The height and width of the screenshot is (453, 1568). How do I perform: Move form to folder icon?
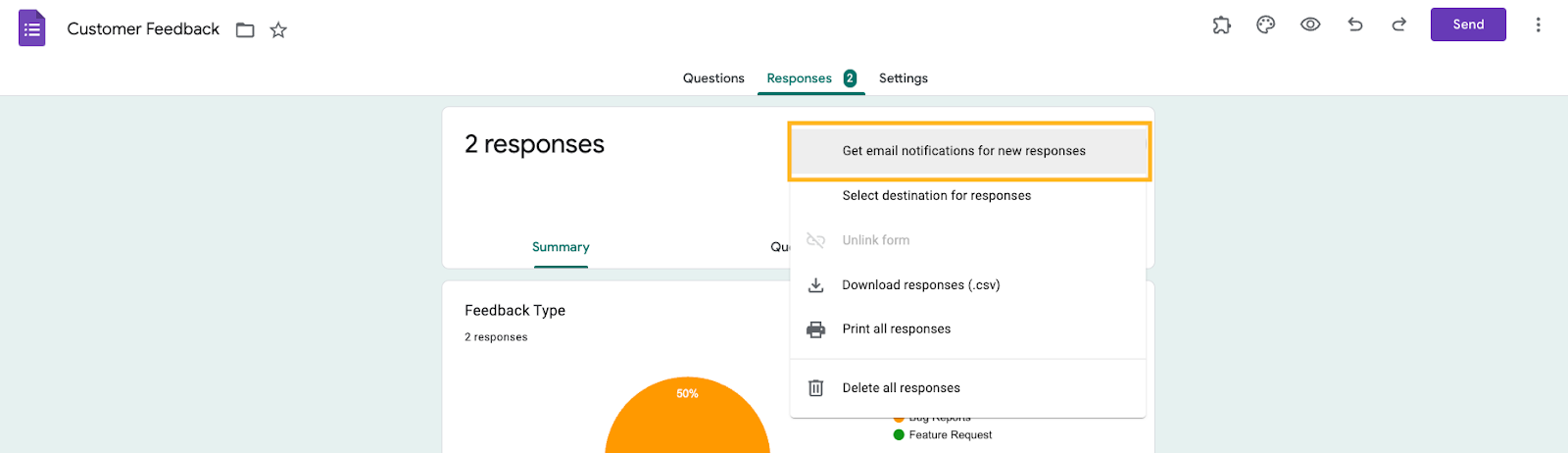pos(245,30)
